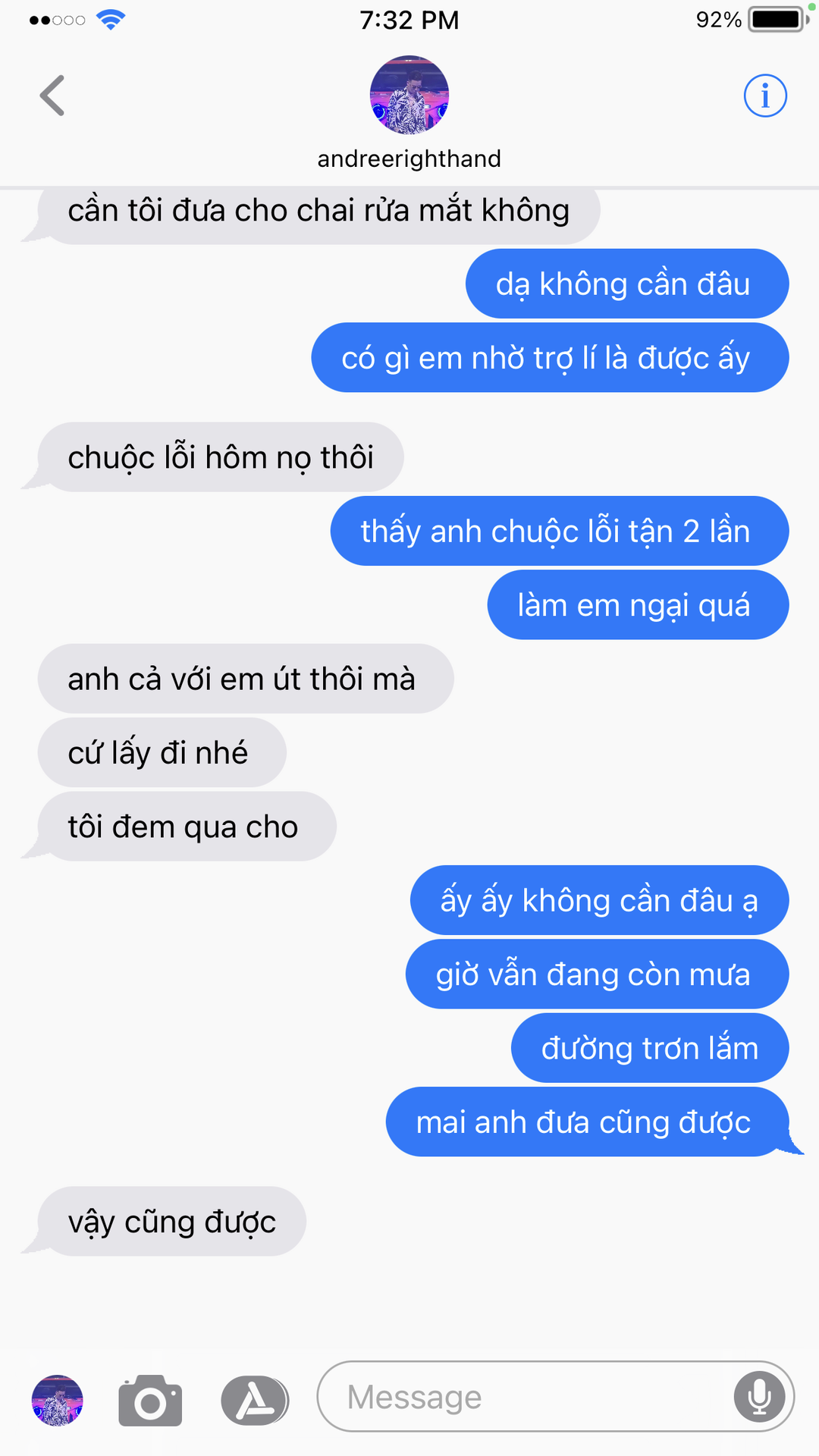Tap the back chevron arrow

[52, 96]
